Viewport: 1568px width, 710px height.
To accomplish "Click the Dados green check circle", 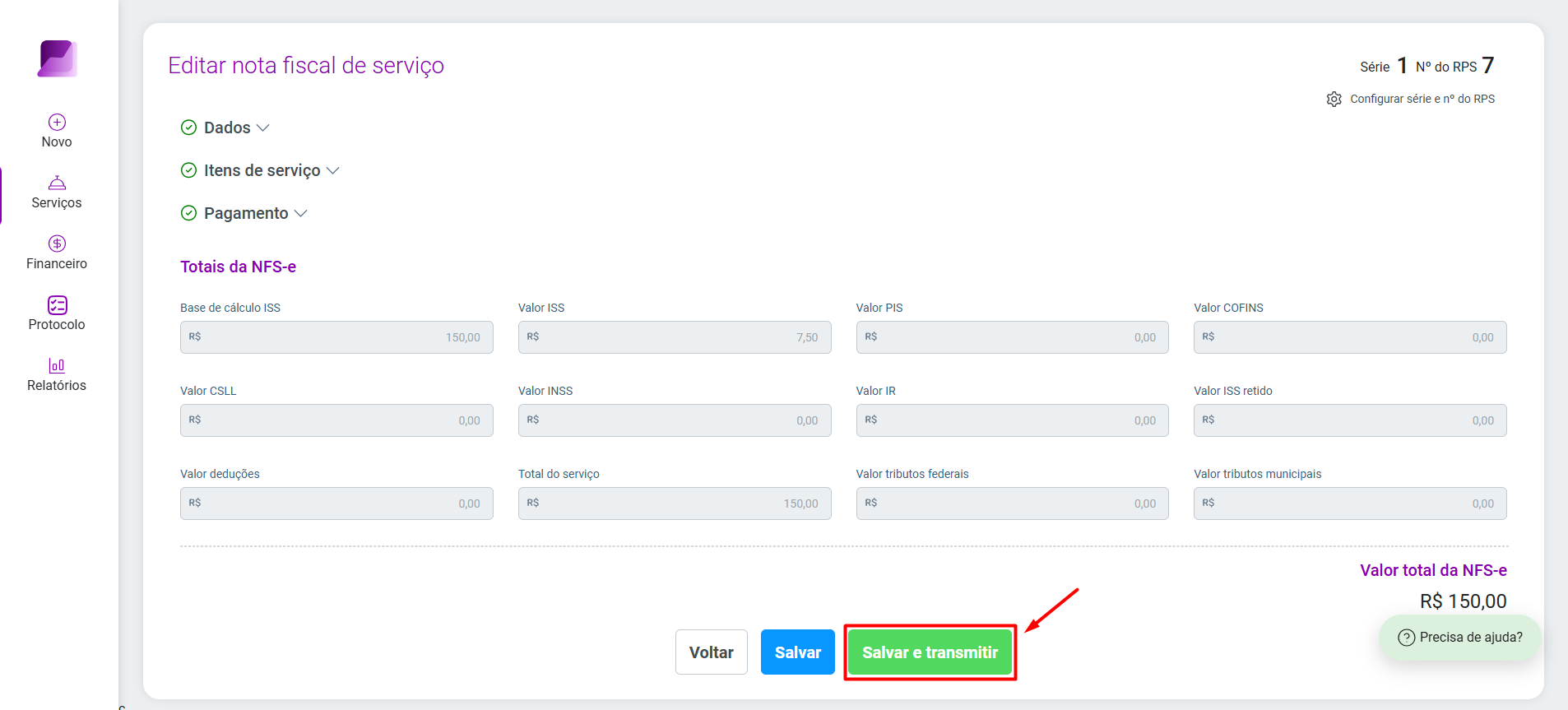I will (x=189, y=128).
